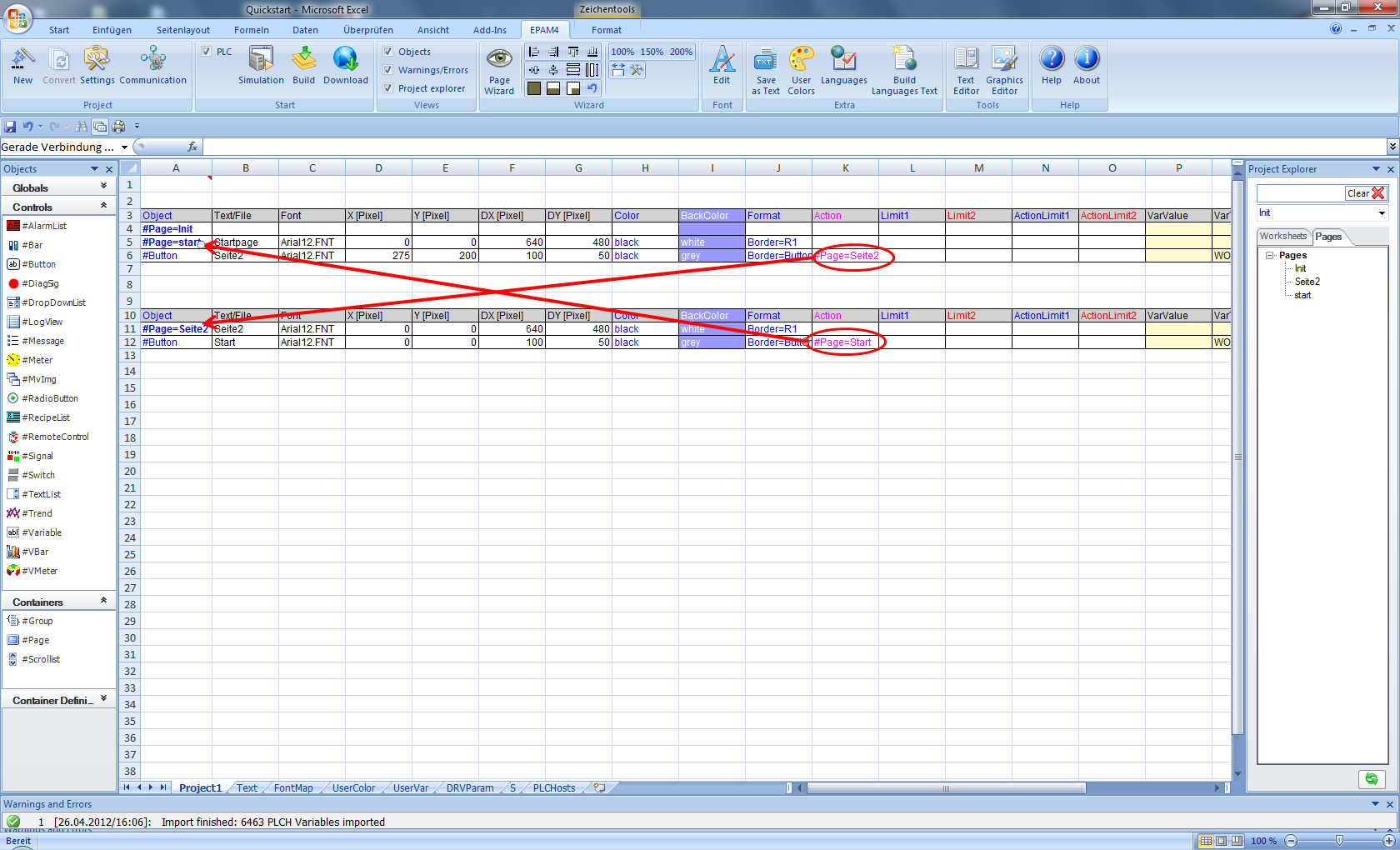The image size is (1400, 850).
Task: Open the Languages tool
Action: click(x=843, y=66)
